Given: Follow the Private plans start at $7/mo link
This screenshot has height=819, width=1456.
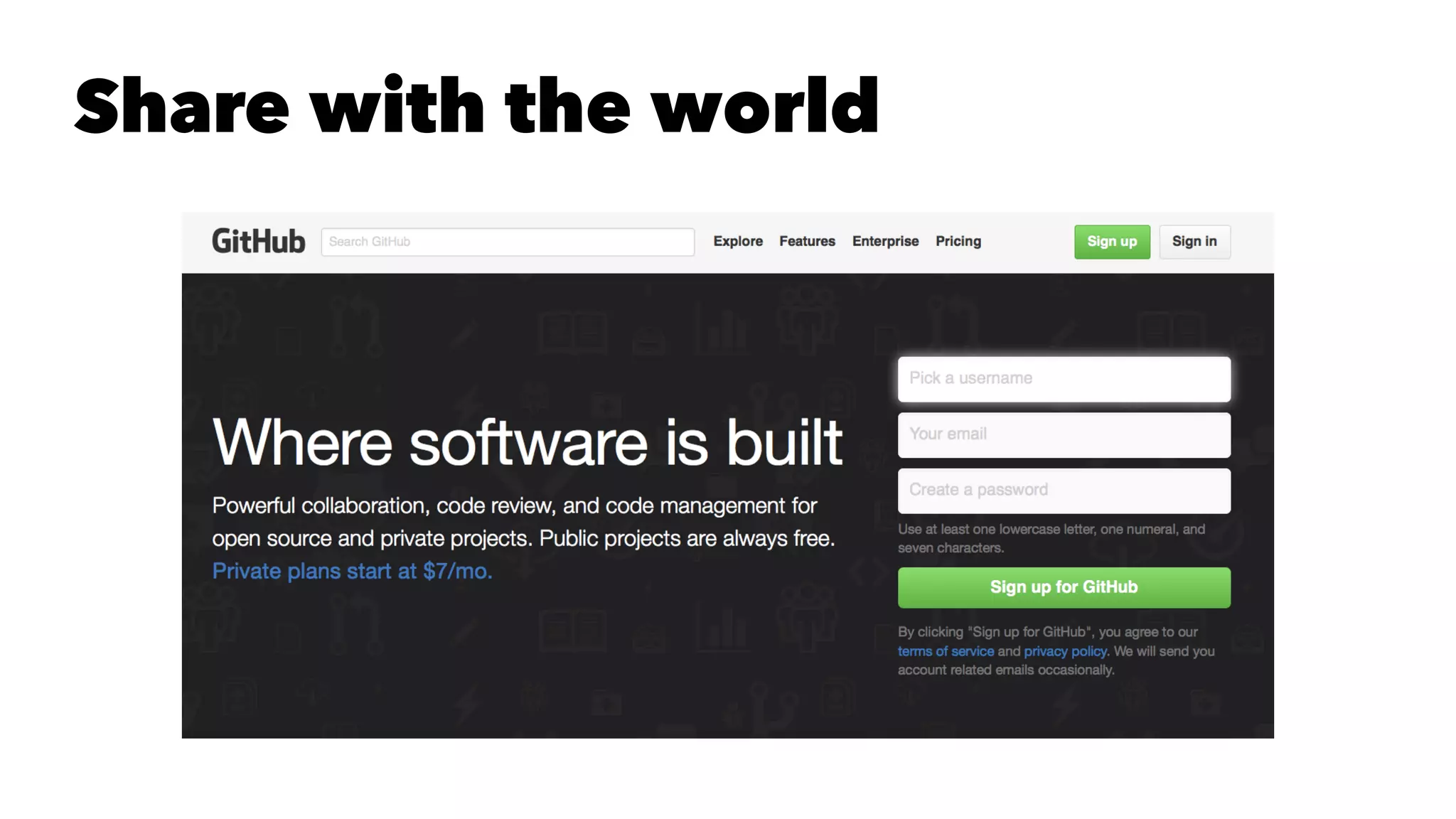Looking at the screenshot, I should [352, 571].
